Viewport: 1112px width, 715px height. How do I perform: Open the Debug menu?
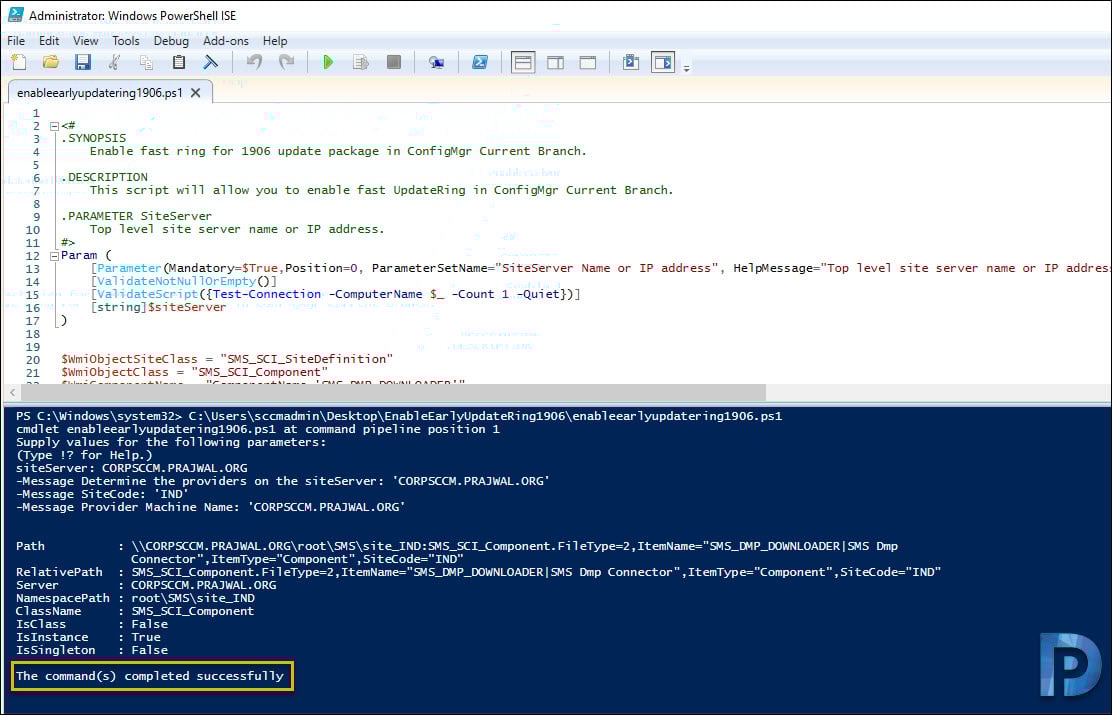coord(172,41)
